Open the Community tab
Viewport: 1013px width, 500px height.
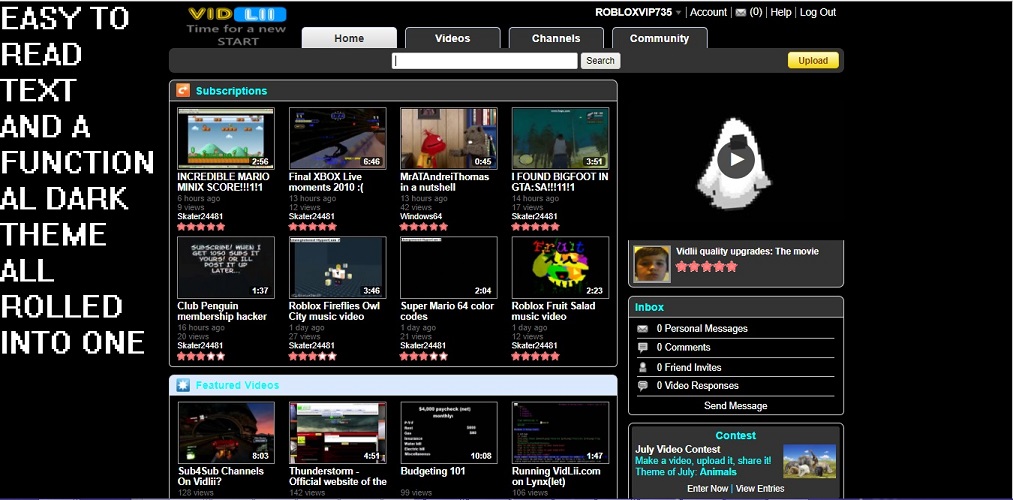tap(659, 38)
